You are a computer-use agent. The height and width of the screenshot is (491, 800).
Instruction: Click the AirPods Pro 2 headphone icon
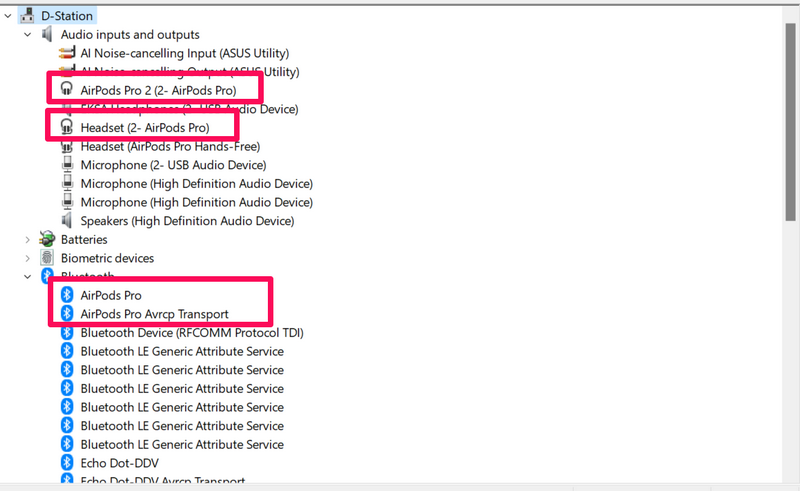[x=67, y=90]
